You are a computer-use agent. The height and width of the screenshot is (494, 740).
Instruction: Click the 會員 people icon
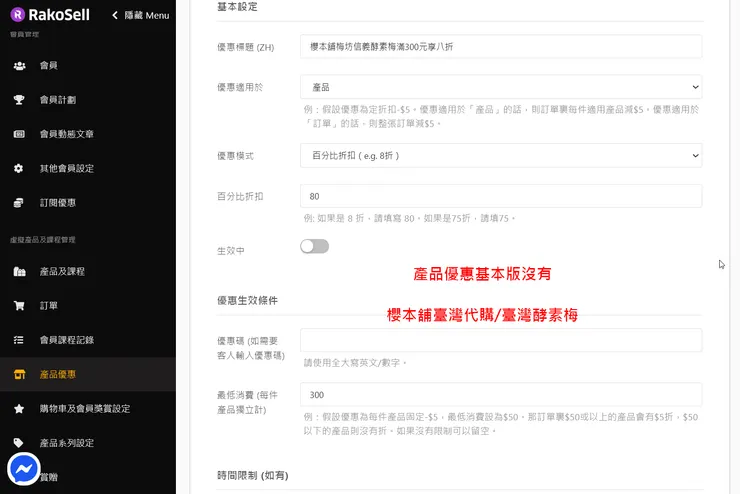click(x=19, y=66)
